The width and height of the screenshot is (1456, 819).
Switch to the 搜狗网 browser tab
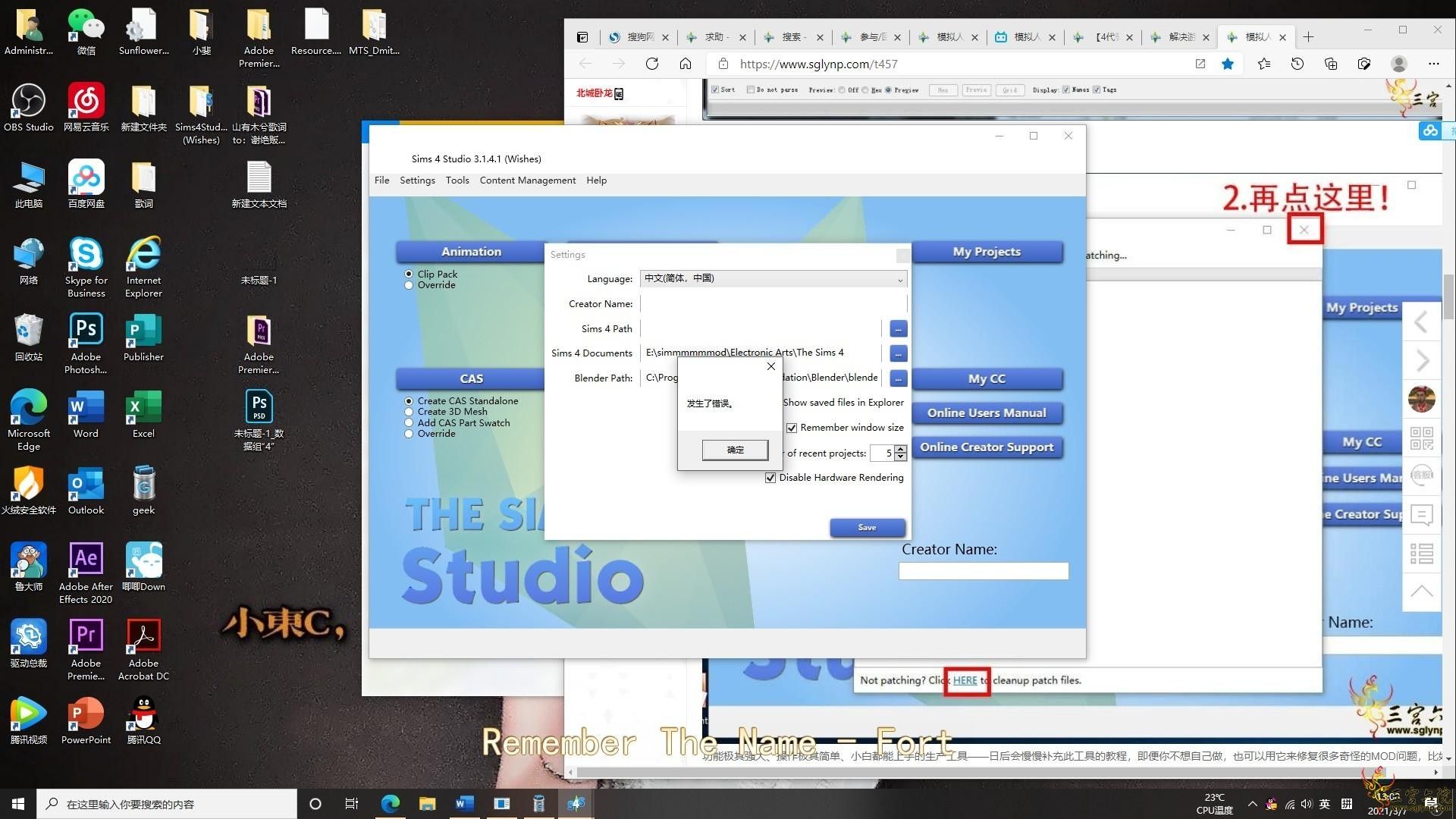pyautogui.click(x=639, y=36)
